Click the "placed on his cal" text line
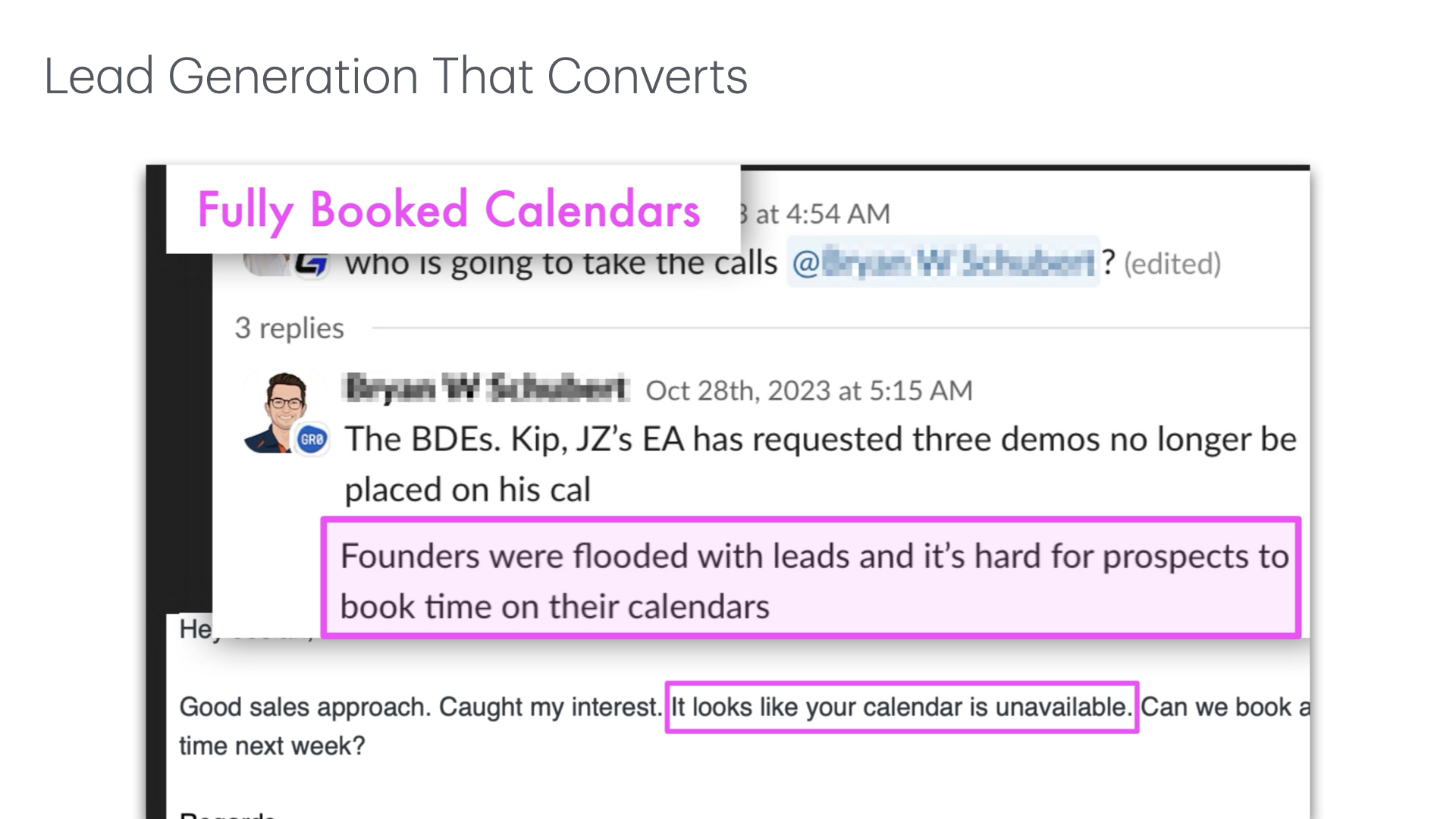Screen dimensions: 1456x819 pyautogui.click(x=467, y=490)
